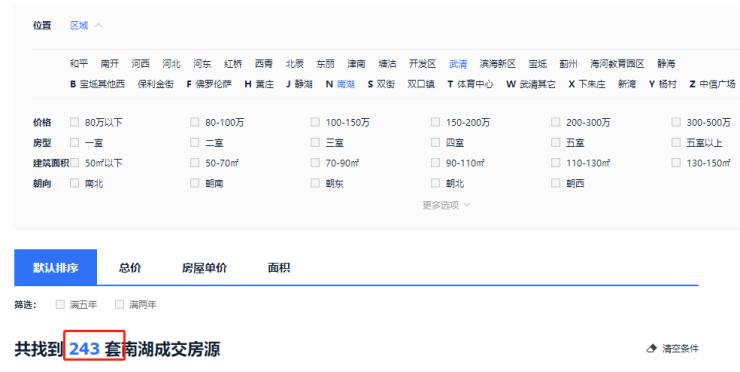Select the 滨海新区 district

pyautogui.click(x=497, y=64)
